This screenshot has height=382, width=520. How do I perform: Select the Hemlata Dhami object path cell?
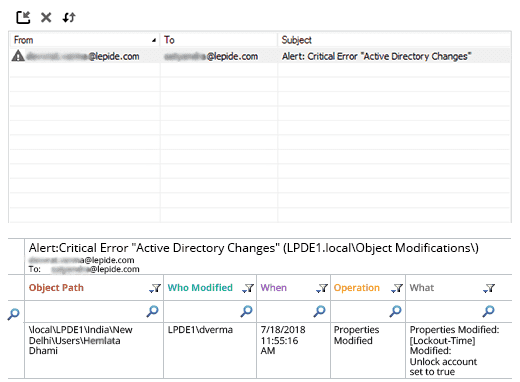click(x=94, y=350)
